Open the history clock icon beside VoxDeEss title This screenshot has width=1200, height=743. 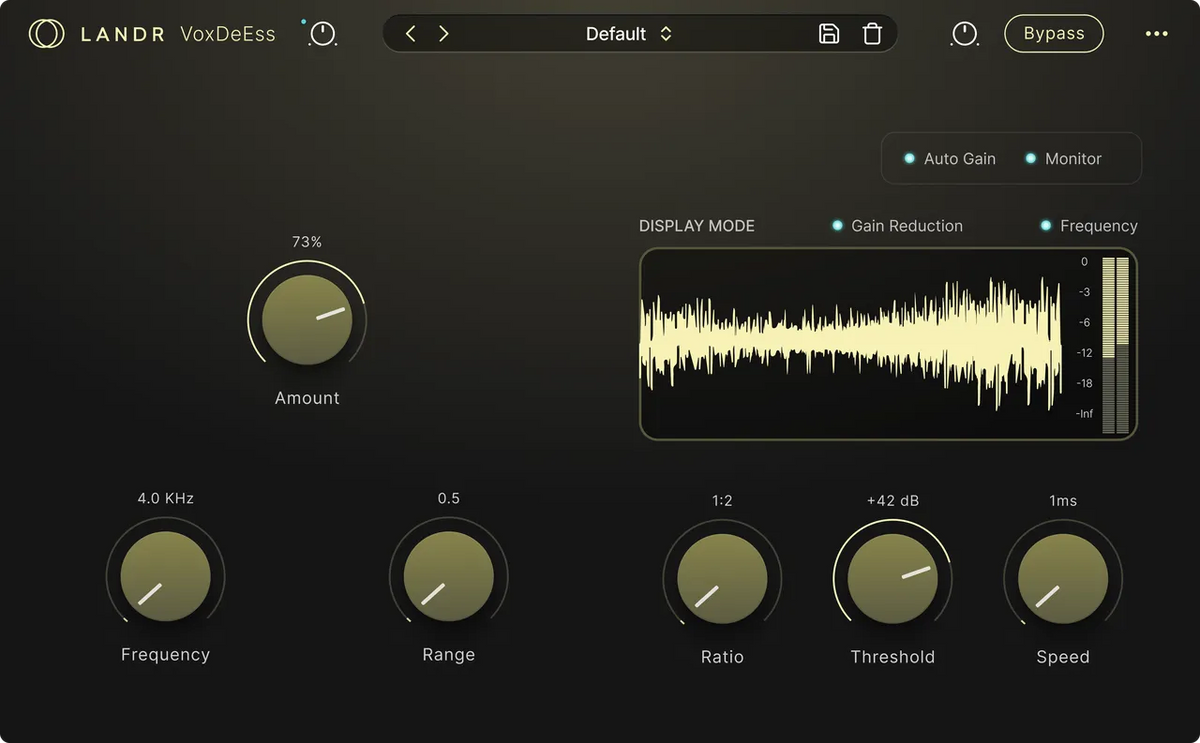coord(321,34)
